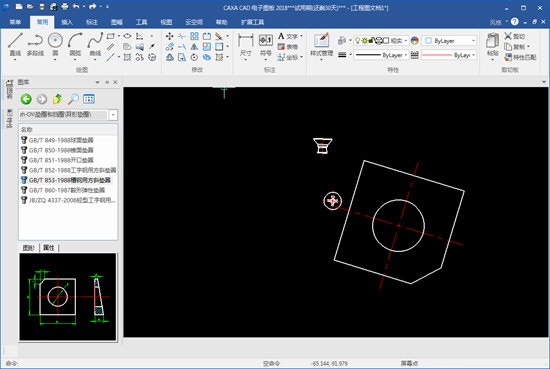
Task: Open the 符号 symbol annotation tool
Action: [x=266, y=45]
